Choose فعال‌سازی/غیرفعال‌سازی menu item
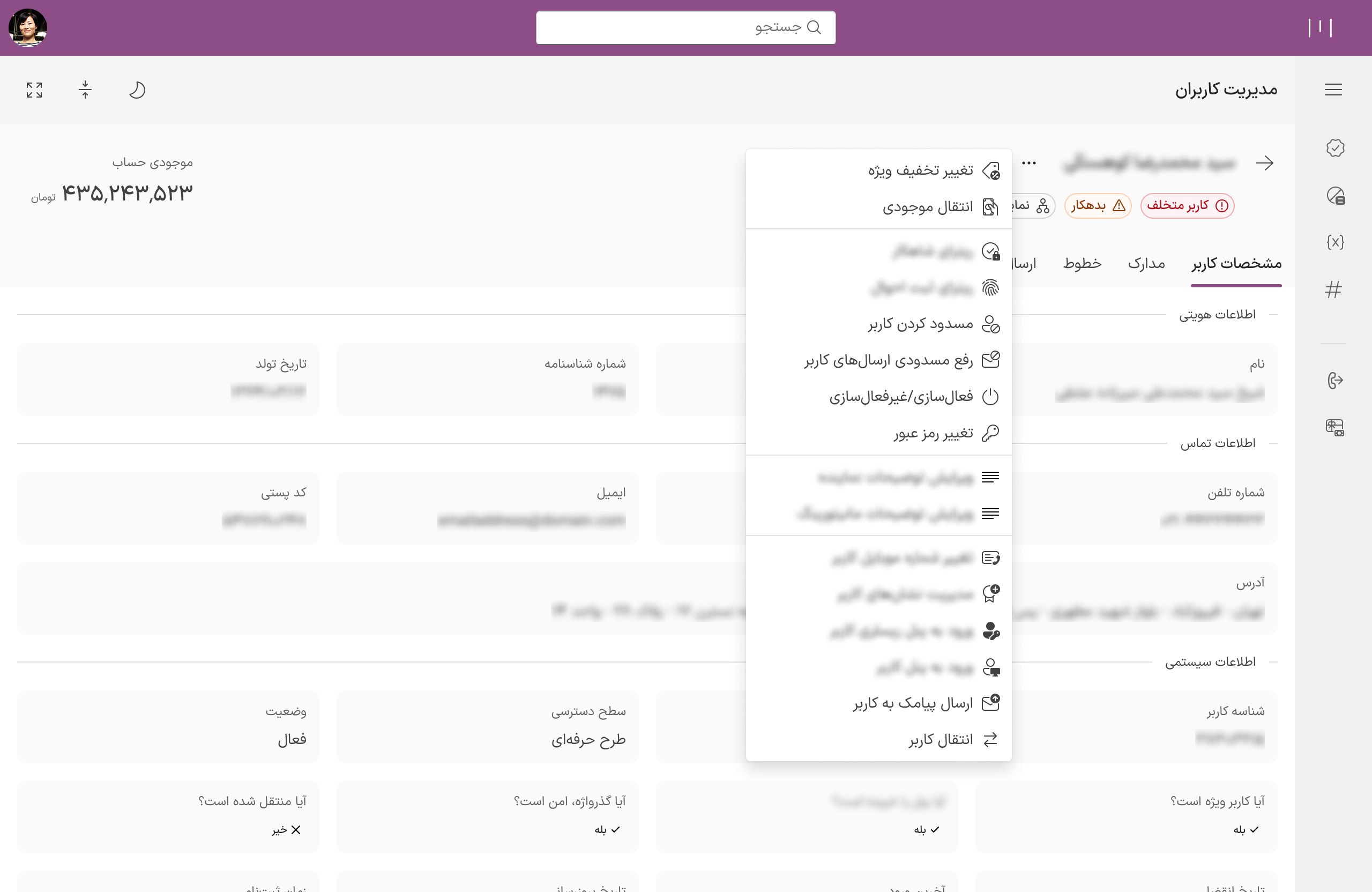Image resolution: width=1372 pixels, height=892 pixels. [x=878, y=397]
